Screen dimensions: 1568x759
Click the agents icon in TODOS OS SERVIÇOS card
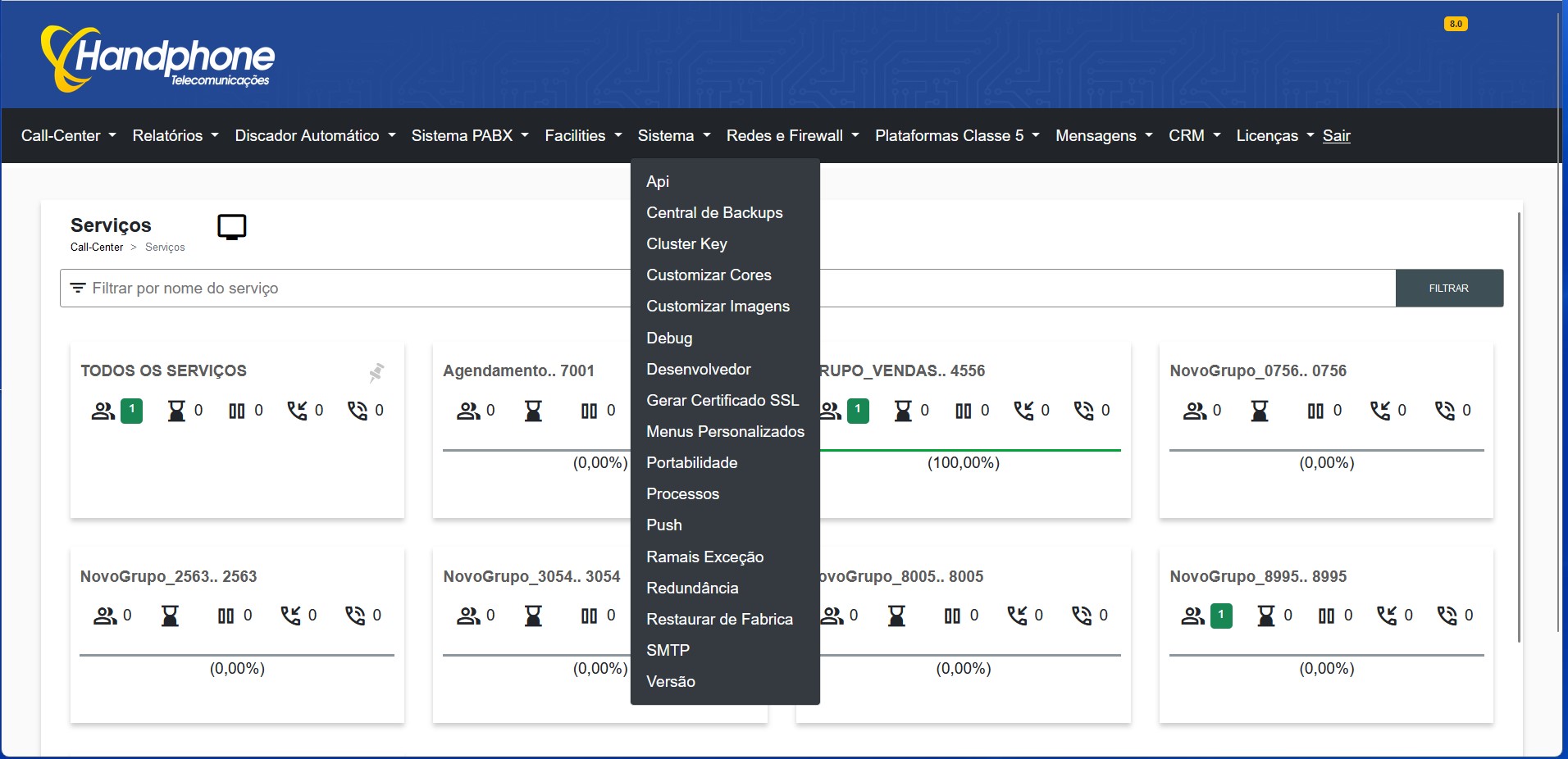103,411
